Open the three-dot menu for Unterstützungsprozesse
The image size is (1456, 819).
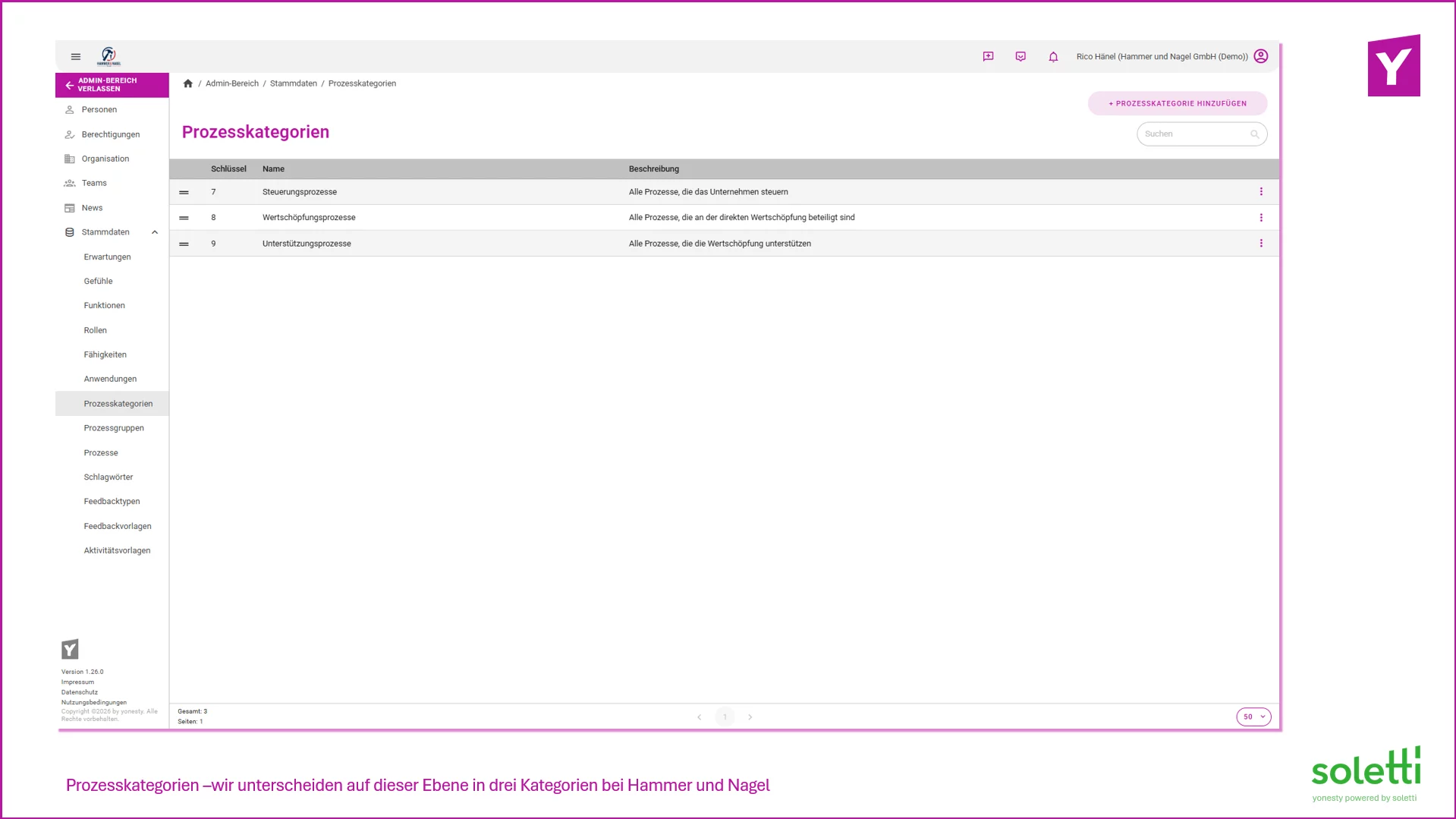tap(1261, 244)
